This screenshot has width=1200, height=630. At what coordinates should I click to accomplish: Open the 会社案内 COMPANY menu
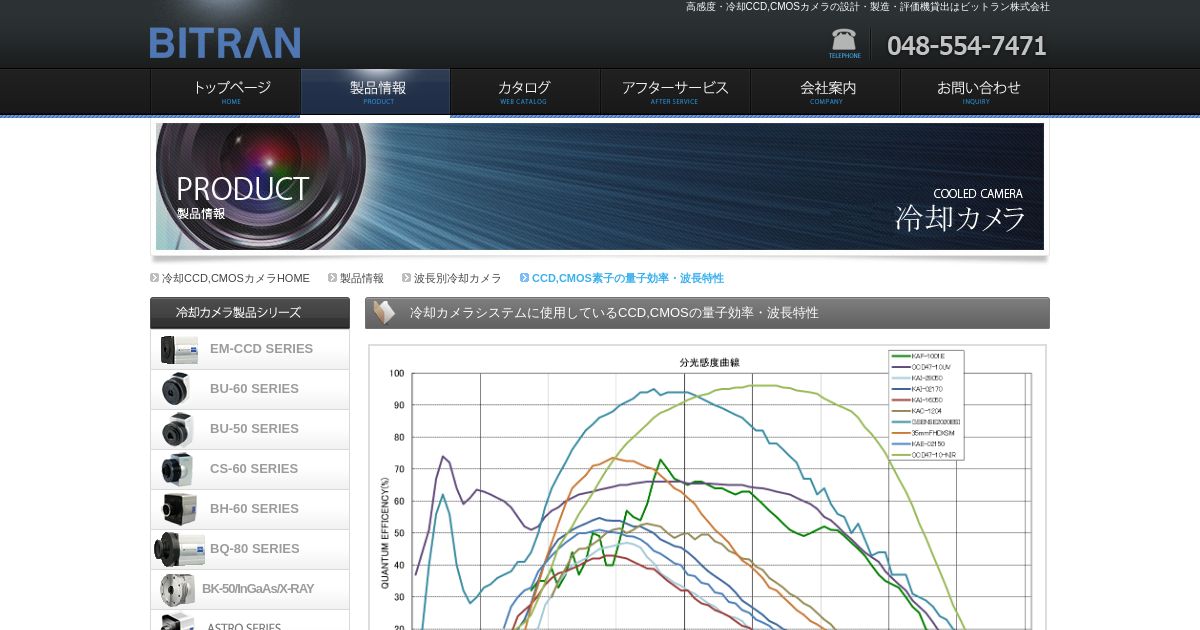(825, 92)
